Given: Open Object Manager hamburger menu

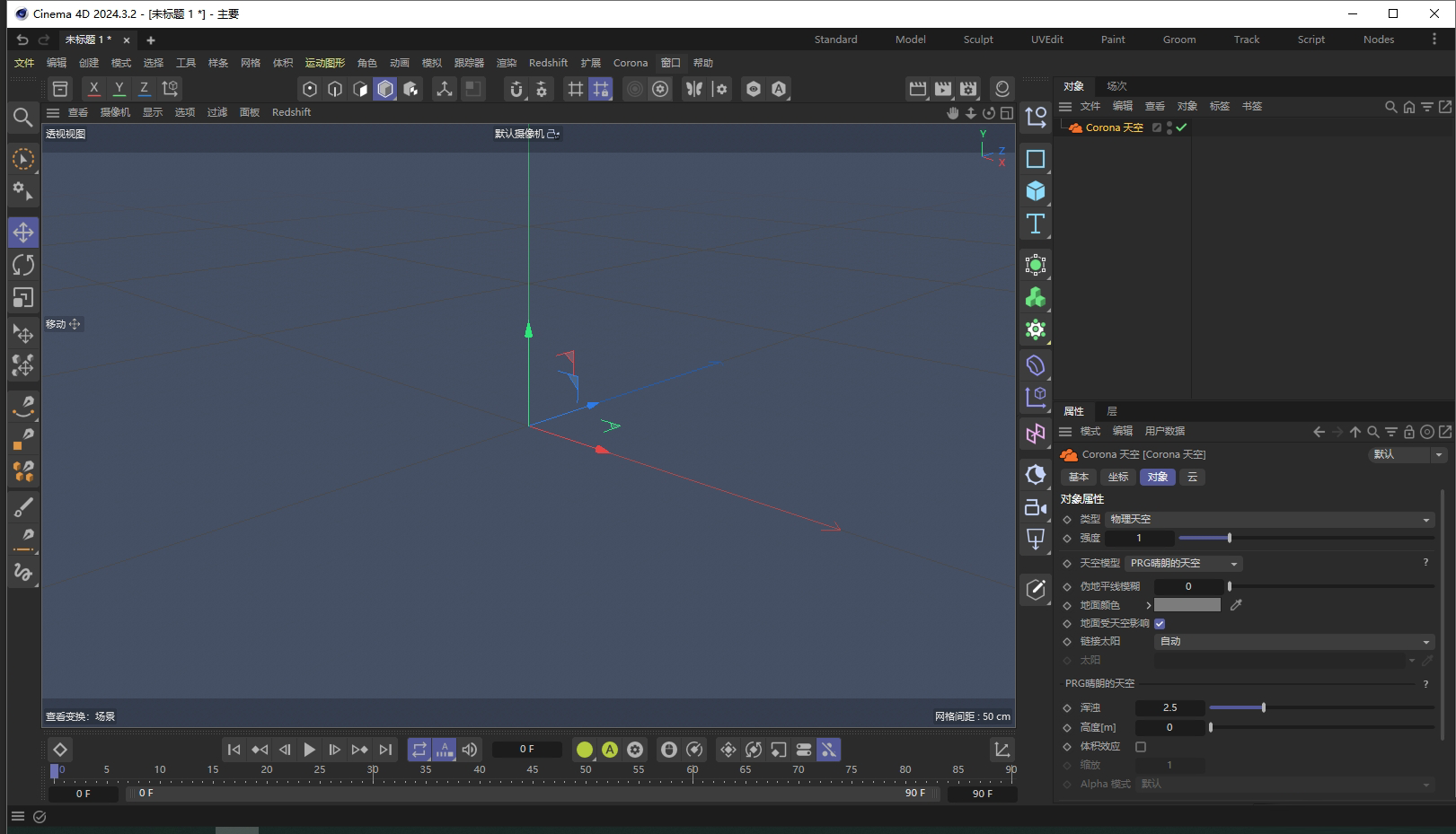Looking at the screenshot, I should coord(1065,107).
